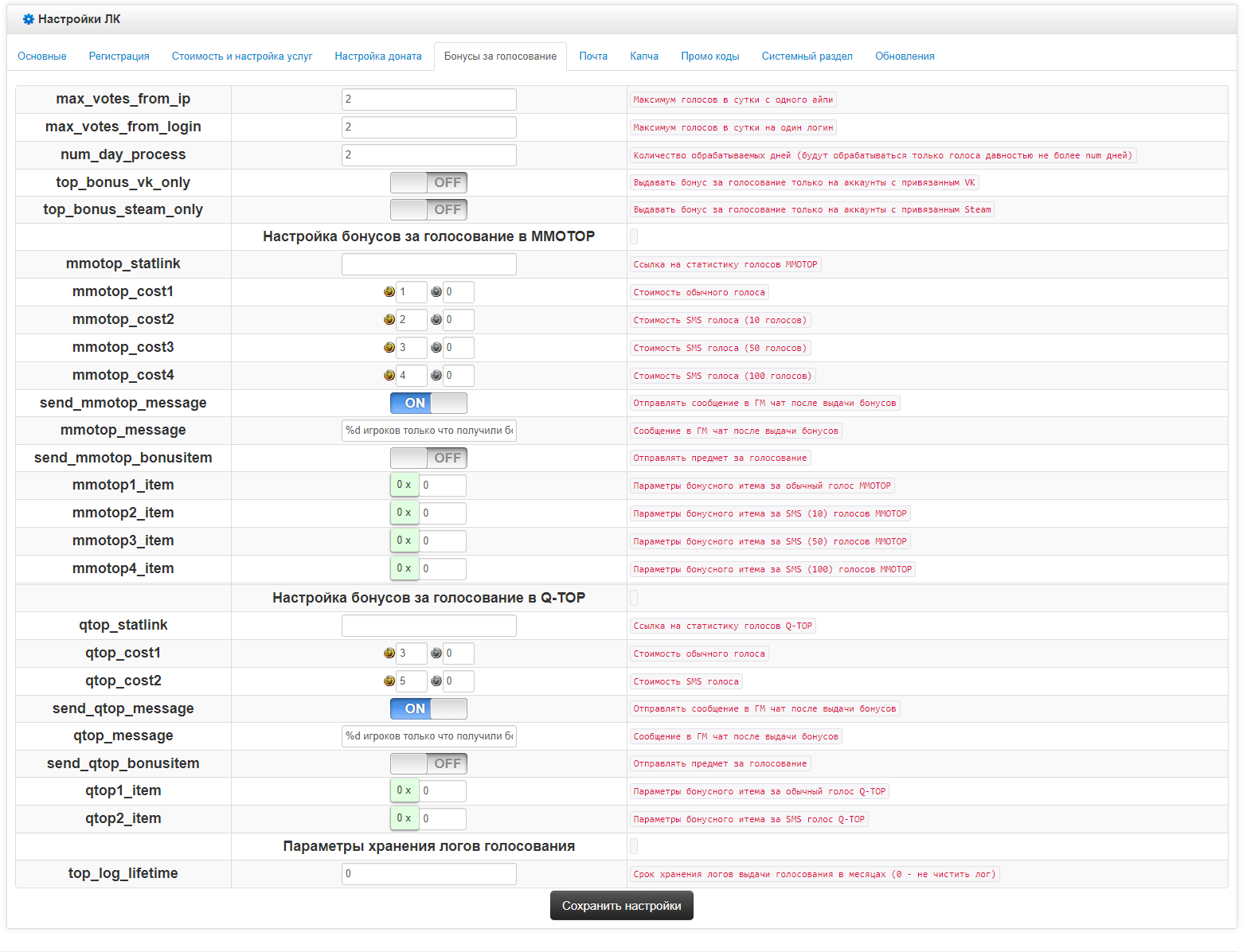1243x952 pixels.
Task: Click the gold coin icon in mmotop_cost1 row
Action: pos(389,292)
